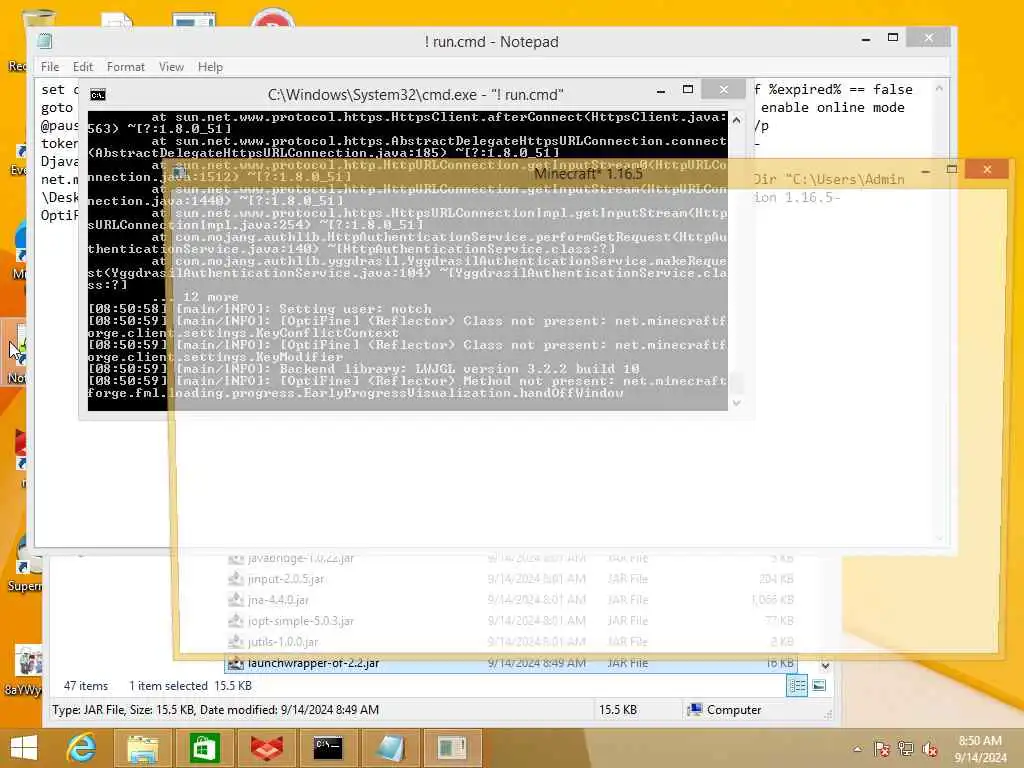
Task: Switch to Notepad taskbar button
Action: point(390,748)
